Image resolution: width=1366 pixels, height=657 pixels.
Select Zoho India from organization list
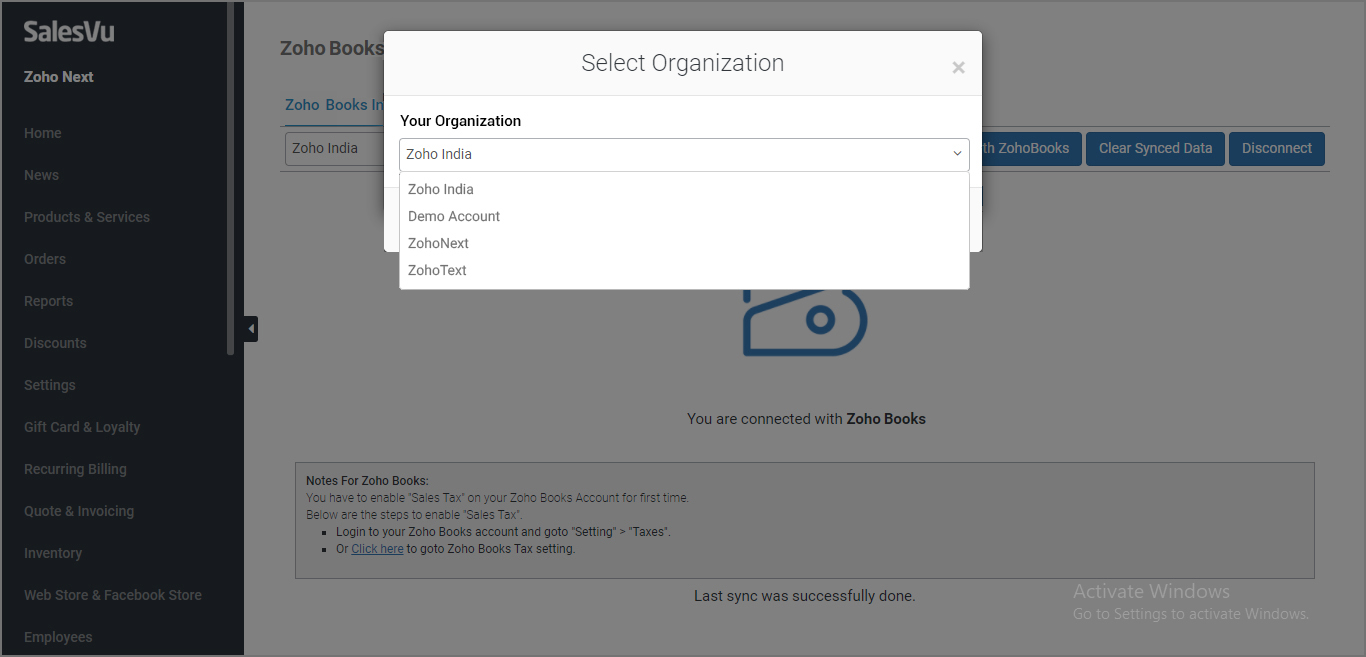tap(441, 189)
